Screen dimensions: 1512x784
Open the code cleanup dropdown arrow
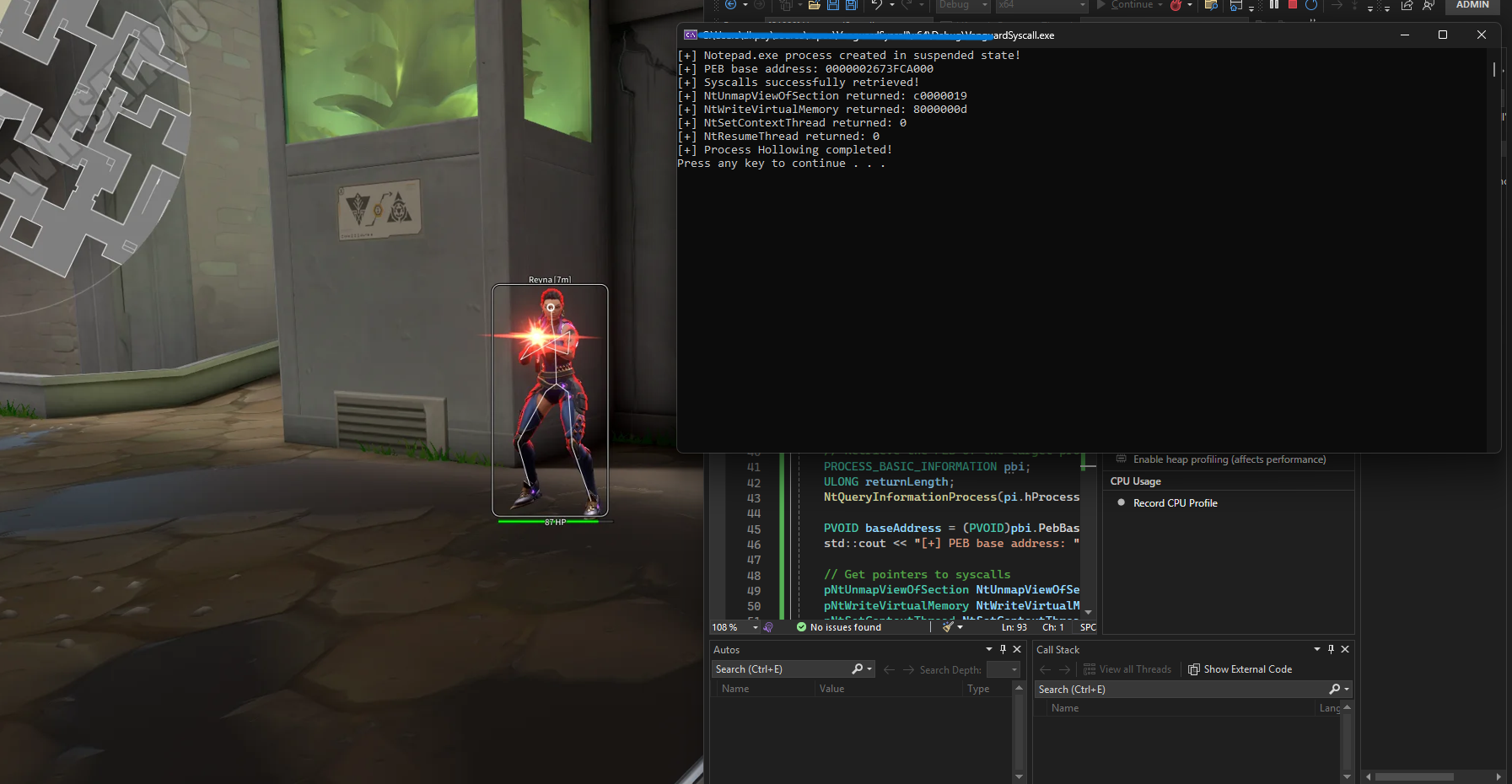960,627
